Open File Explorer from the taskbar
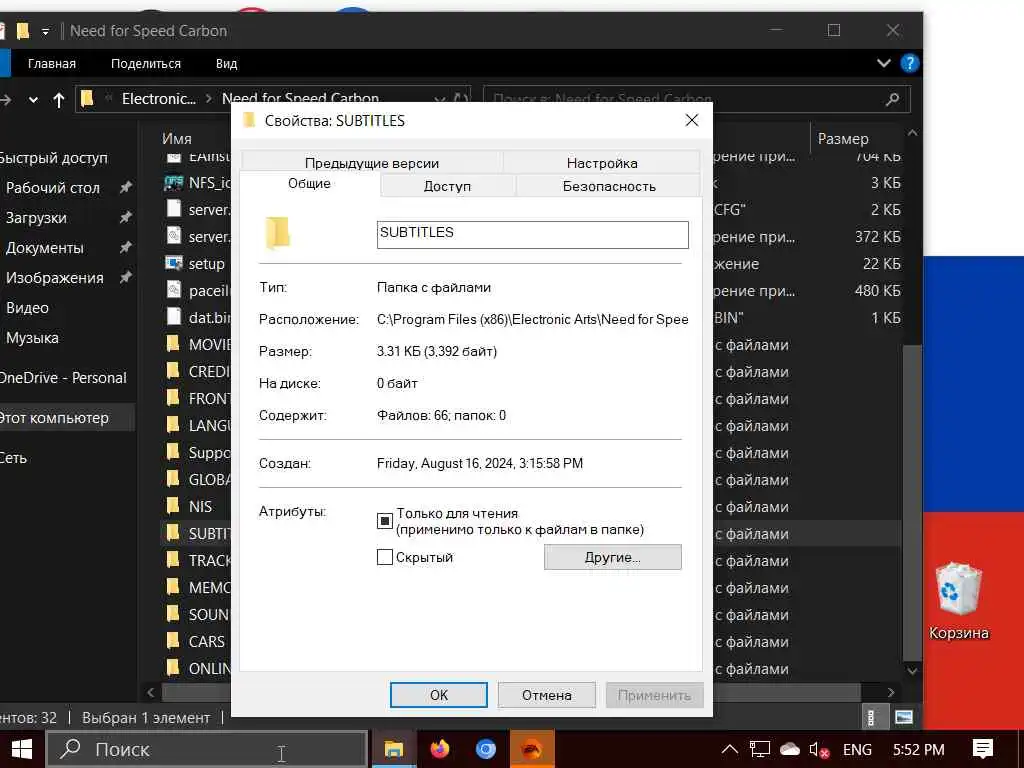This screenshot has height=768, width=1024. pyautogui.click(x=393, y=749)
